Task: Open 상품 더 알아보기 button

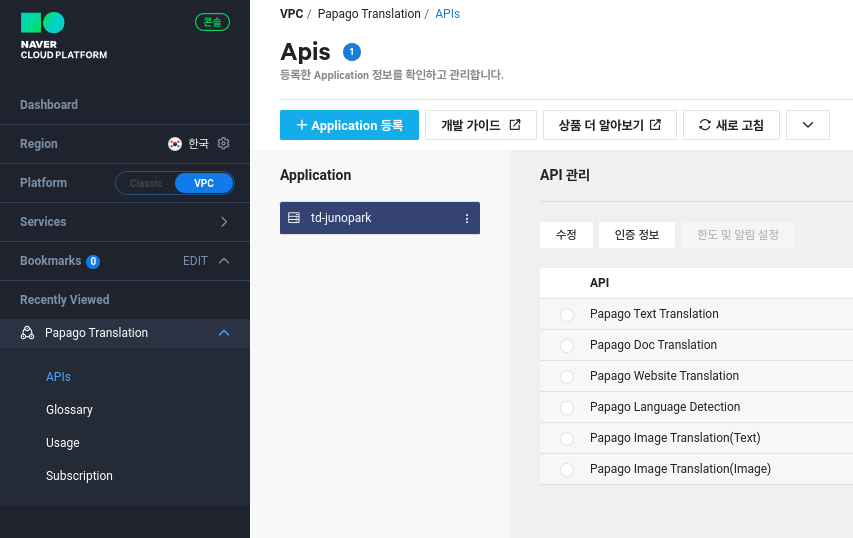Action: click(x=610, y=125)
